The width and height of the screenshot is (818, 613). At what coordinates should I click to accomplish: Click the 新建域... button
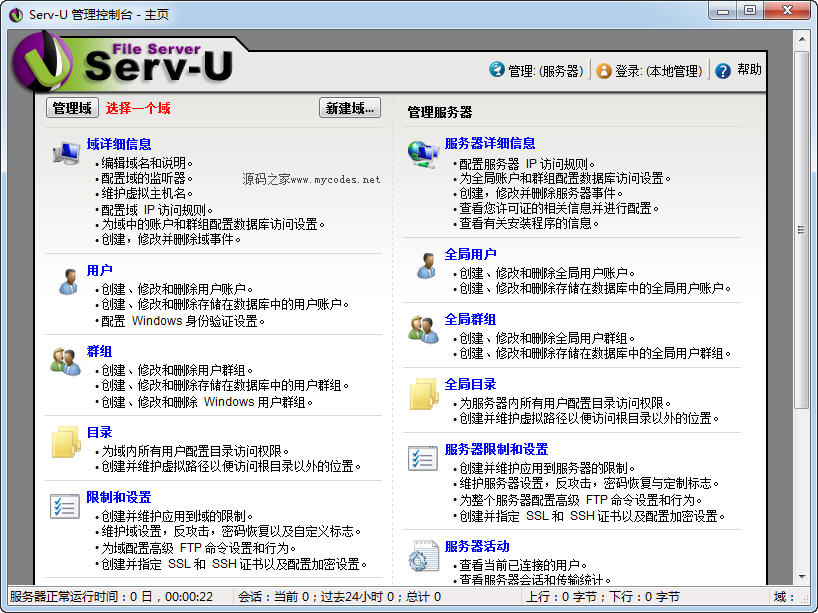(x=350, y=108)
